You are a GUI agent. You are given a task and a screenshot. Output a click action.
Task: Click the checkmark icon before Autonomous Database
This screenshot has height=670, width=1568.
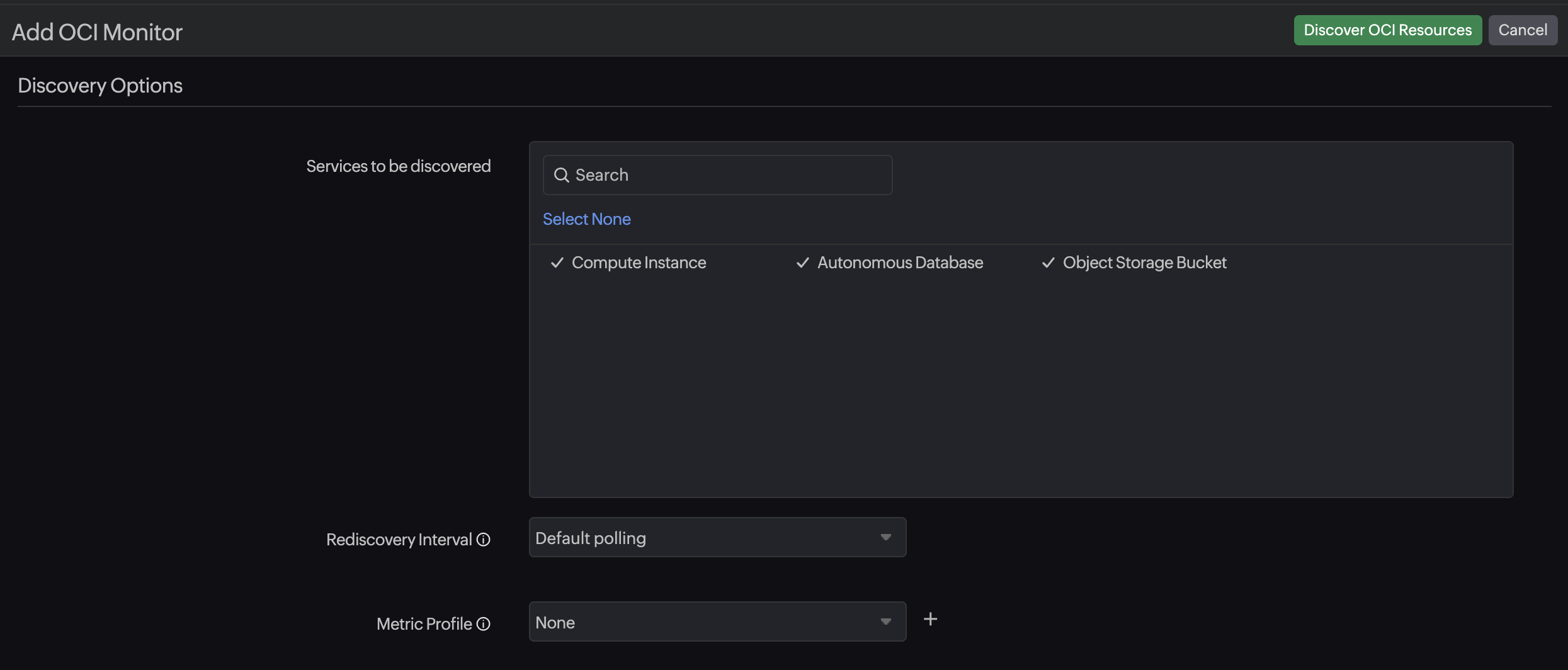click(x=803, y=263)
